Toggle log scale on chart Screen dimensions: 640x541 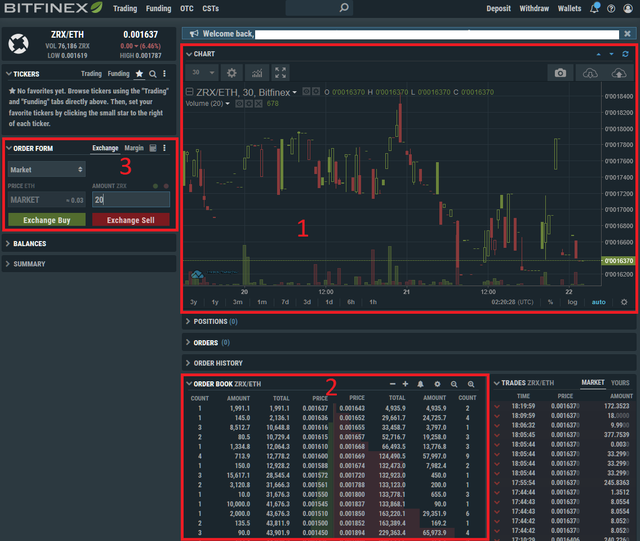[573, 302]
